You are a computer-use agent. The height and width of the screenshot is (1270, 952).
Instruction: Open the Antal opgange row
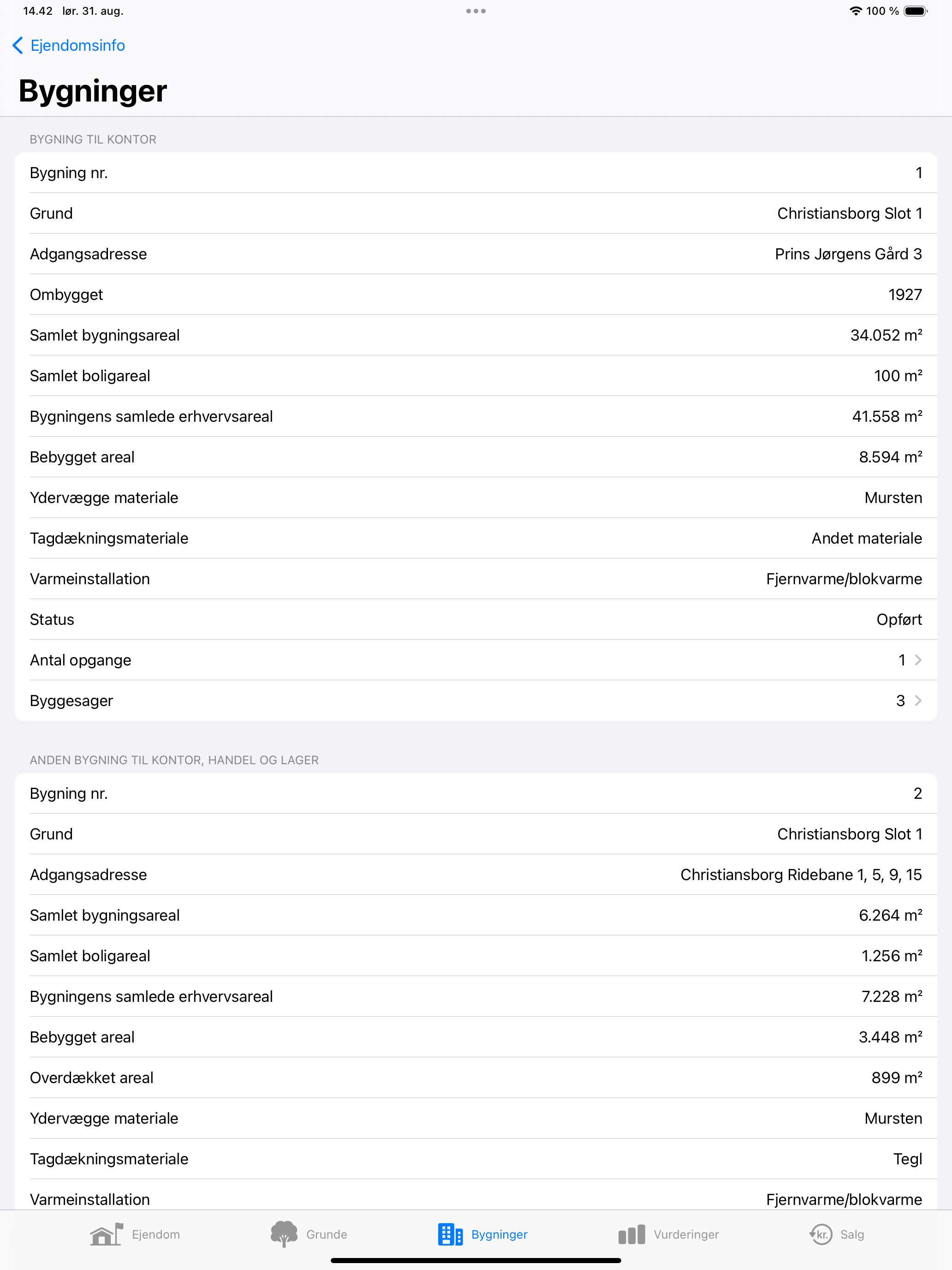pos(476,660)
